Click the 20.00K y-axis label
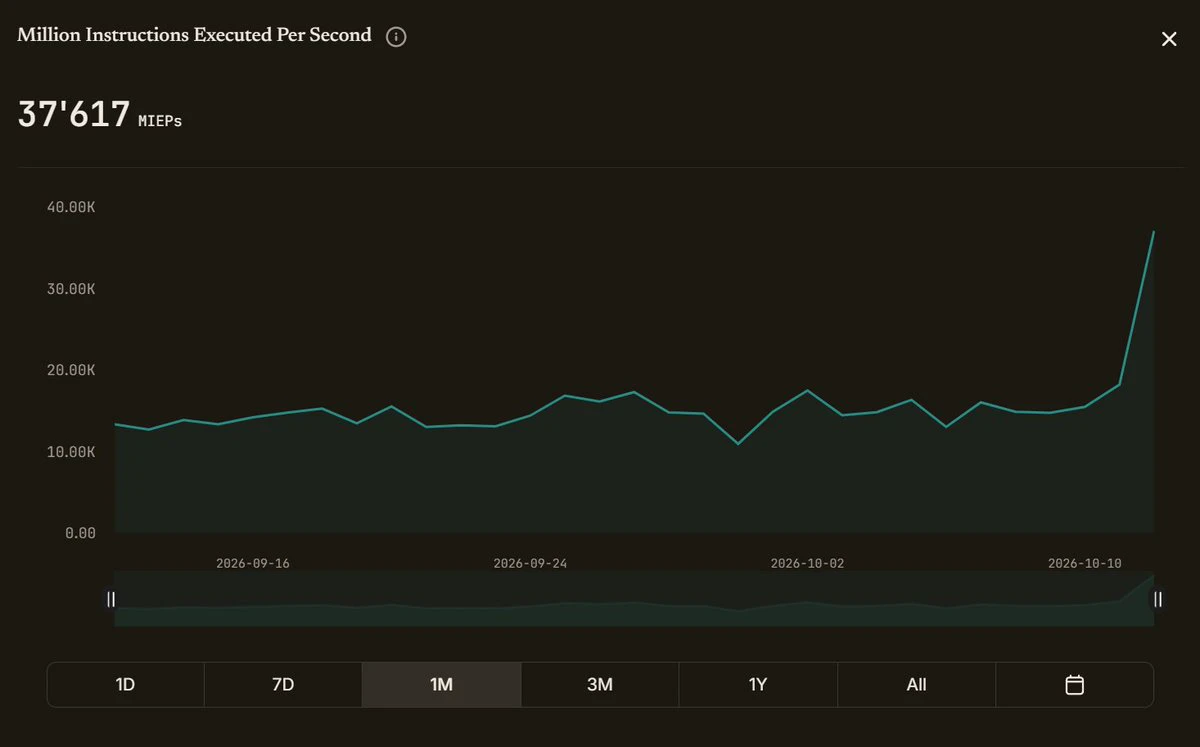Screen dimensions: 1200x747 70,370
